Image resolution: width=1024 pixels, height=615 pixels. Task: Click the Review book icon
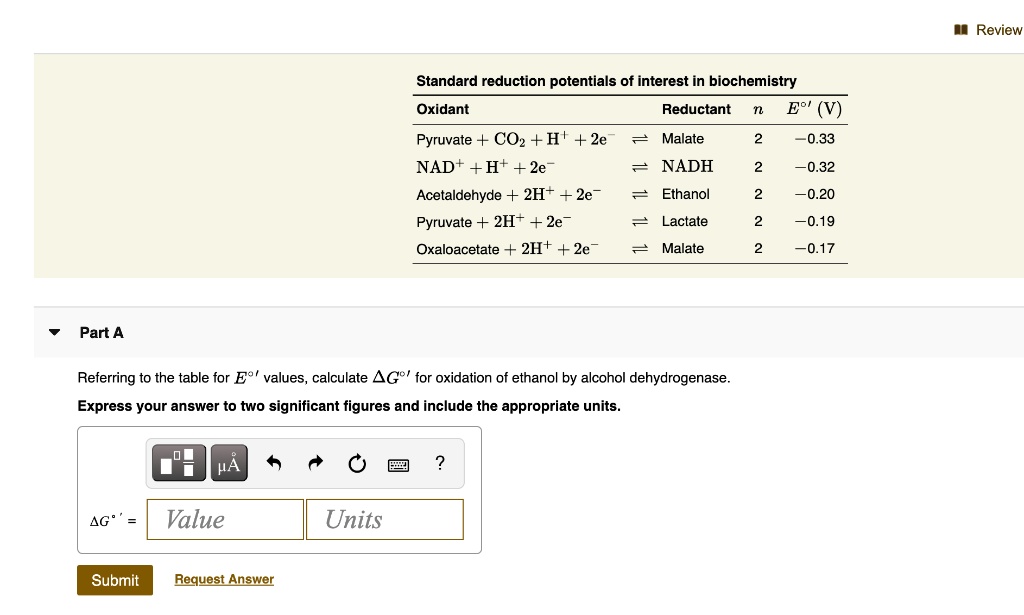click(961, 29)
